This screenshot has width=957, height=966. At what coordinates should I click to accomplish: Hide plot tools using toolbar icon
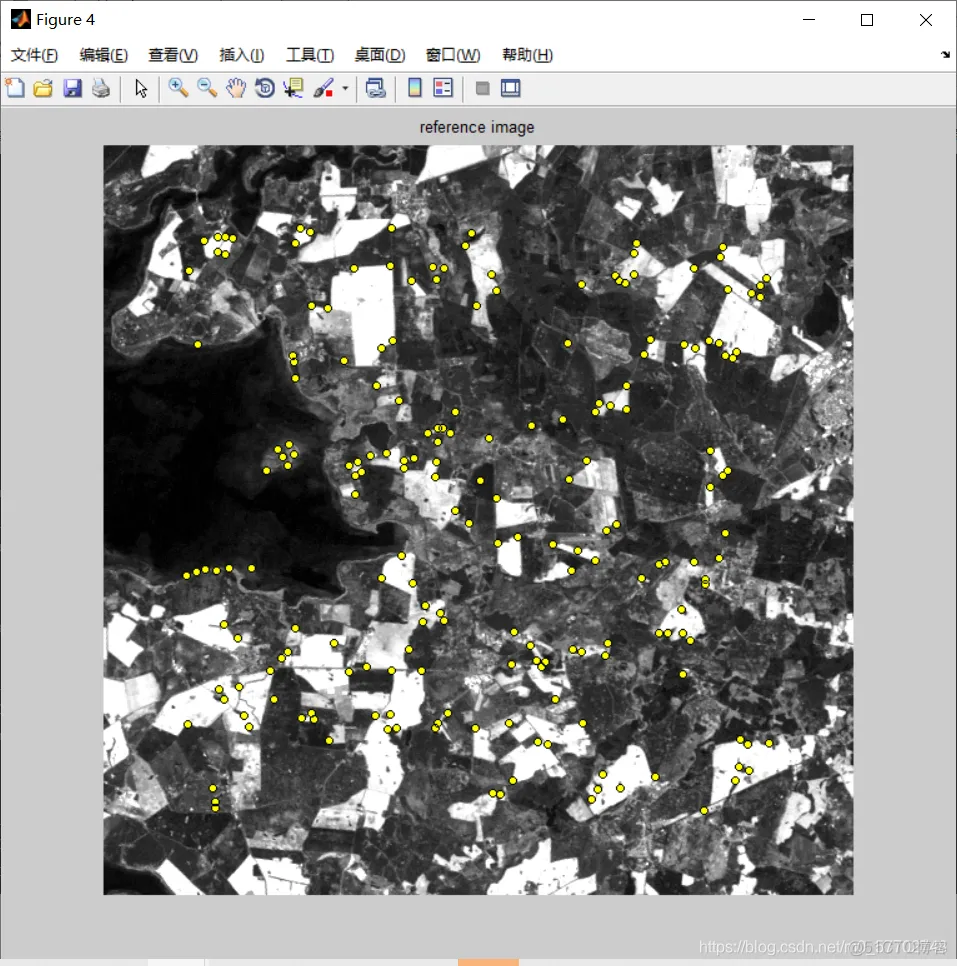483,88
